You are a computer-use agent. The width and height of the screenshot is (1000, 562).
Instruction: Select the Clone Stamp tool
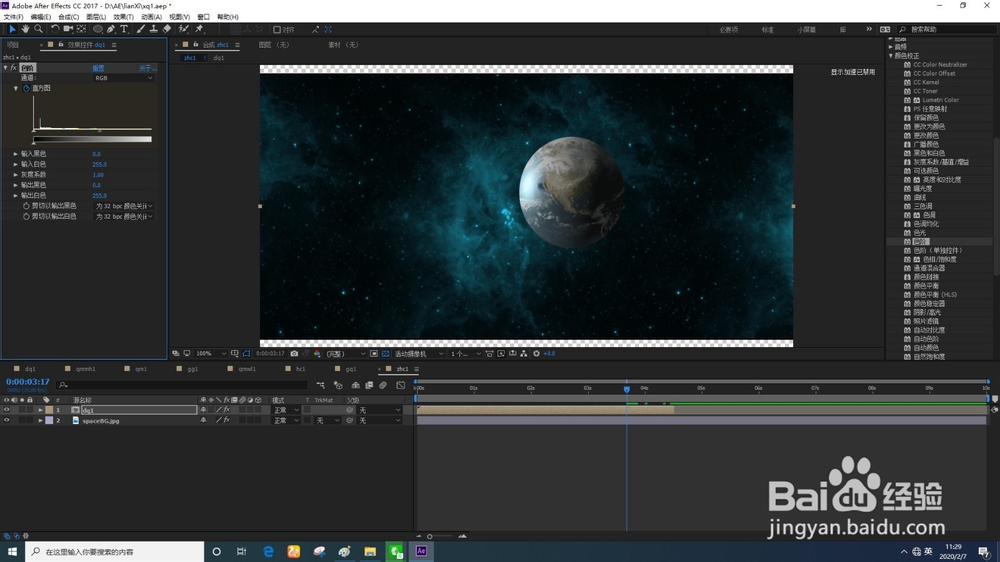[x=153, y=29]
